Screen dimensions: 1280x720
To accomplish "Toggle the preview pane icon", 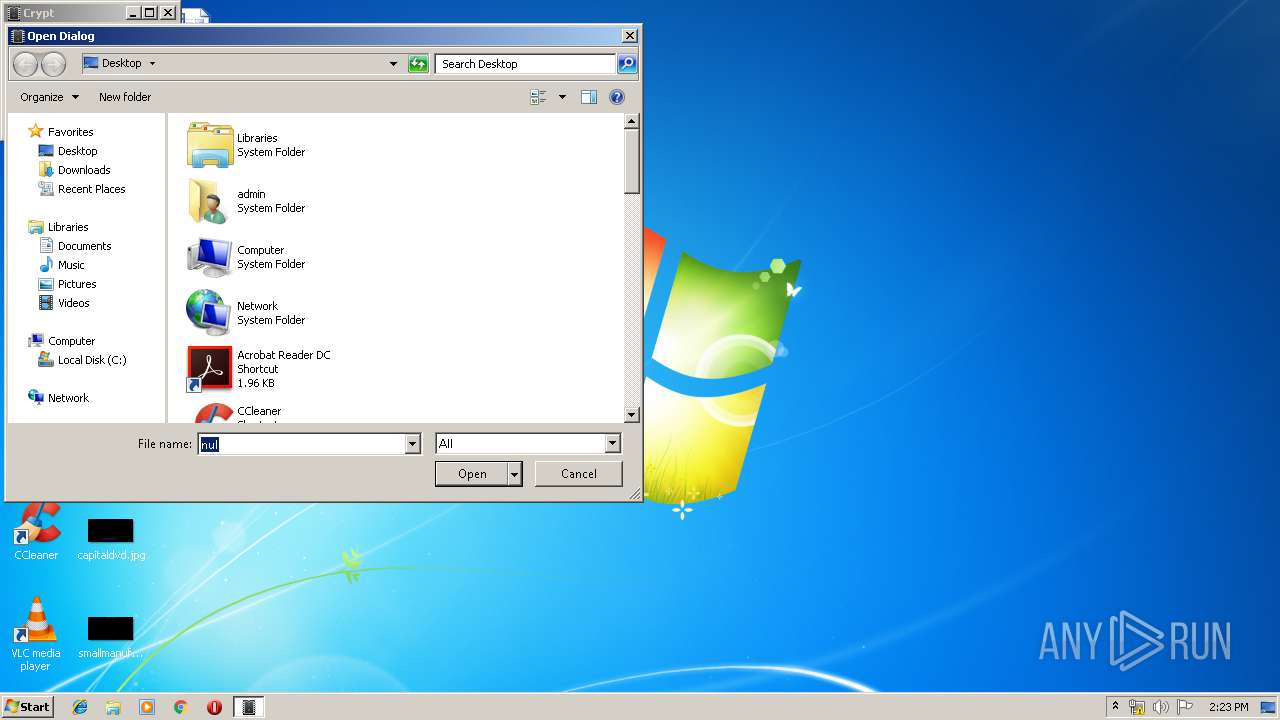I will (x=589, y=97).
